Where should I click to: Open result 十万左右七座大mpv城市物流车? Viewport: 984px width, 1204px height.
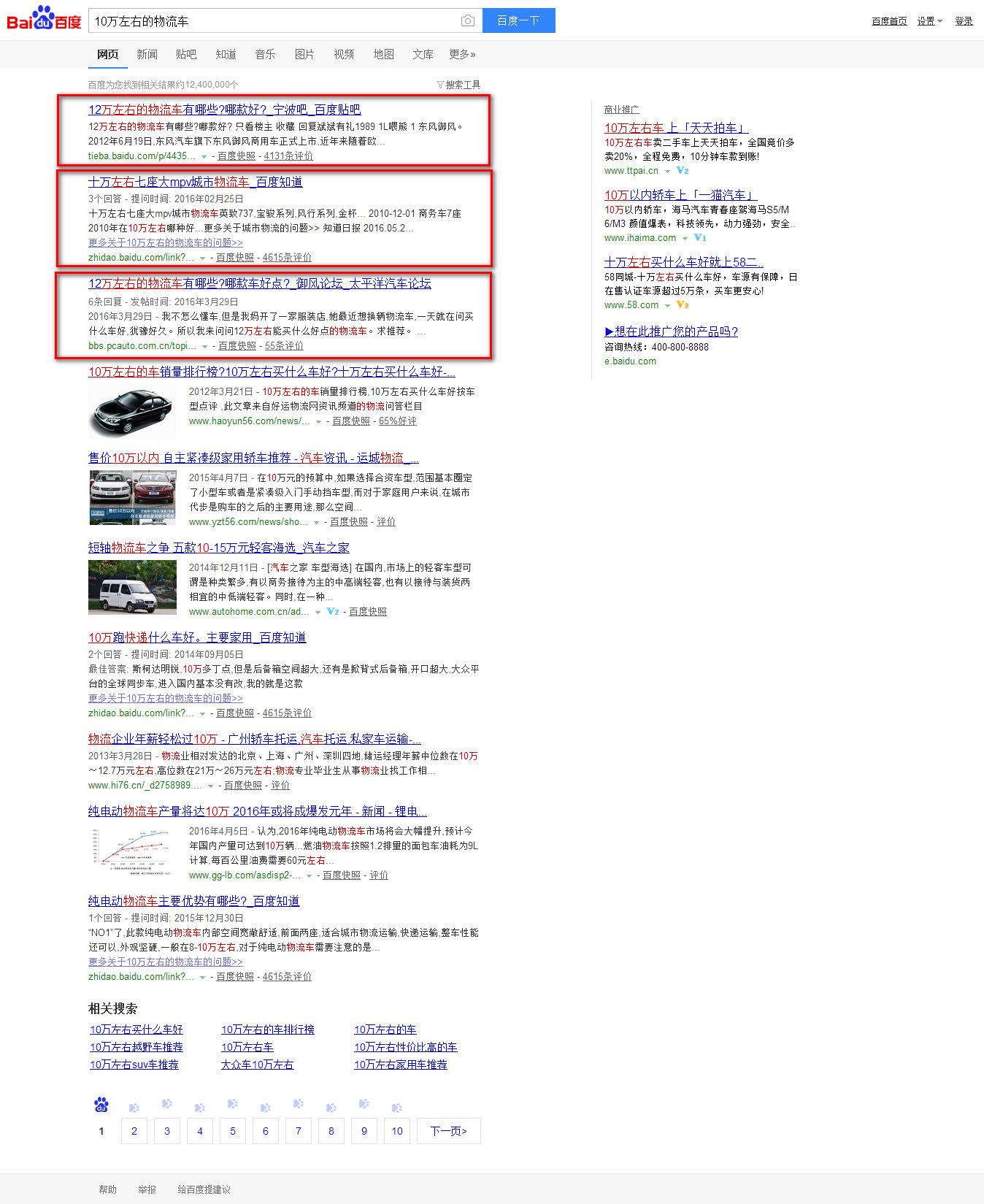(x=195, y=182)
